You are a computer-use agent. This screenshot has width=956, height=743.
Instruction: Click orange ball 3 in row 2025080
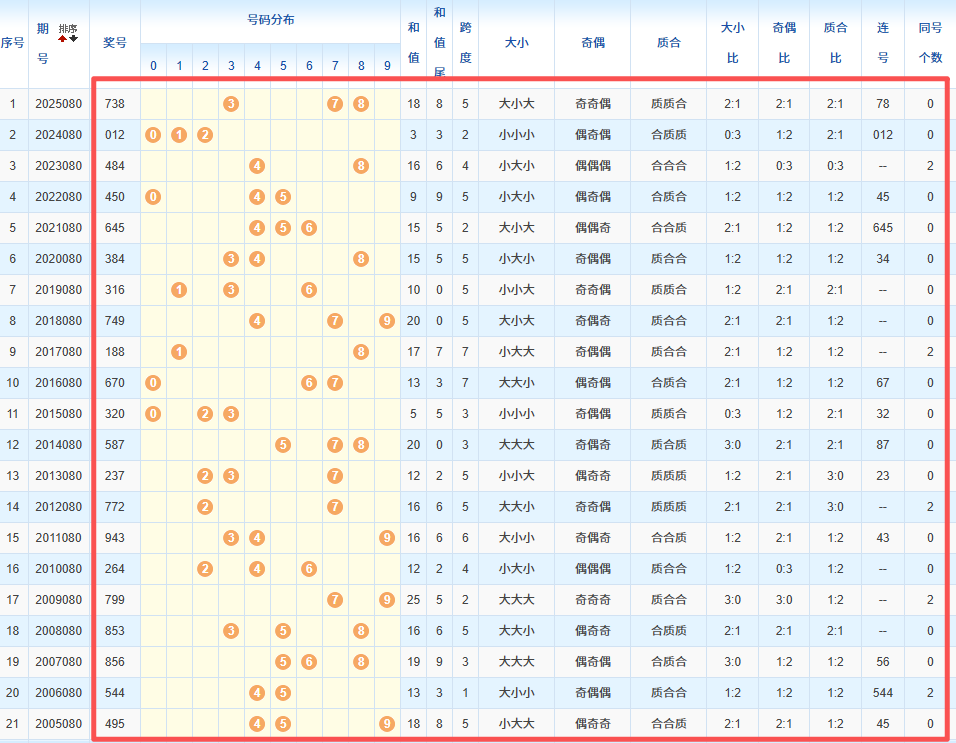[231, 104]
